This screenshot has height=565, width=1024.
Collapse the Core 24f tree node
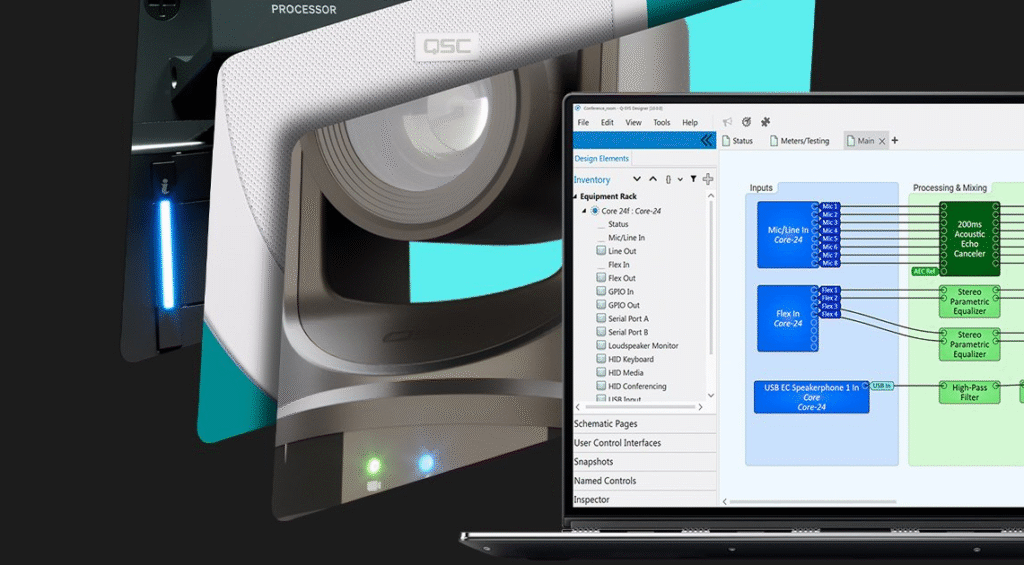click(x=585, y=211)
